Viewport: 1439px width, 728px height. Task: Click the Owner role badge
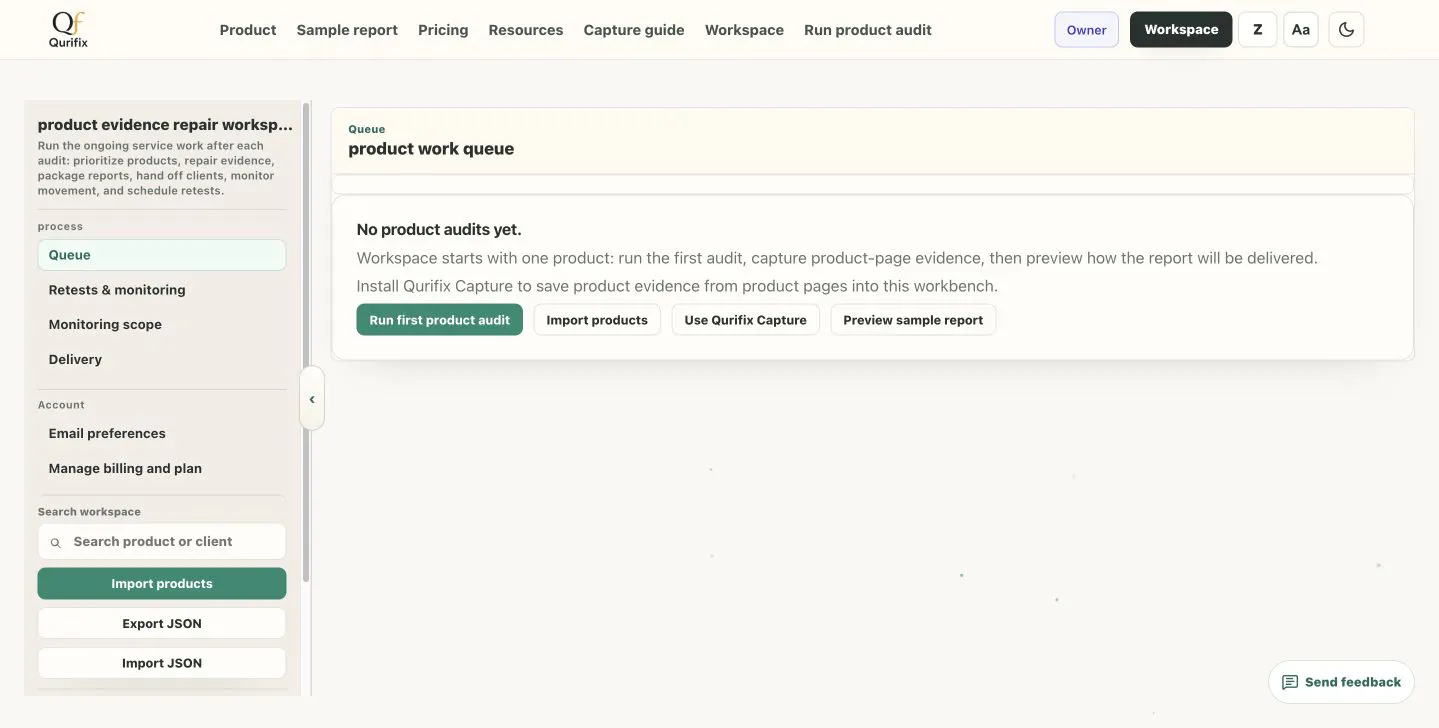(1086, 30)
